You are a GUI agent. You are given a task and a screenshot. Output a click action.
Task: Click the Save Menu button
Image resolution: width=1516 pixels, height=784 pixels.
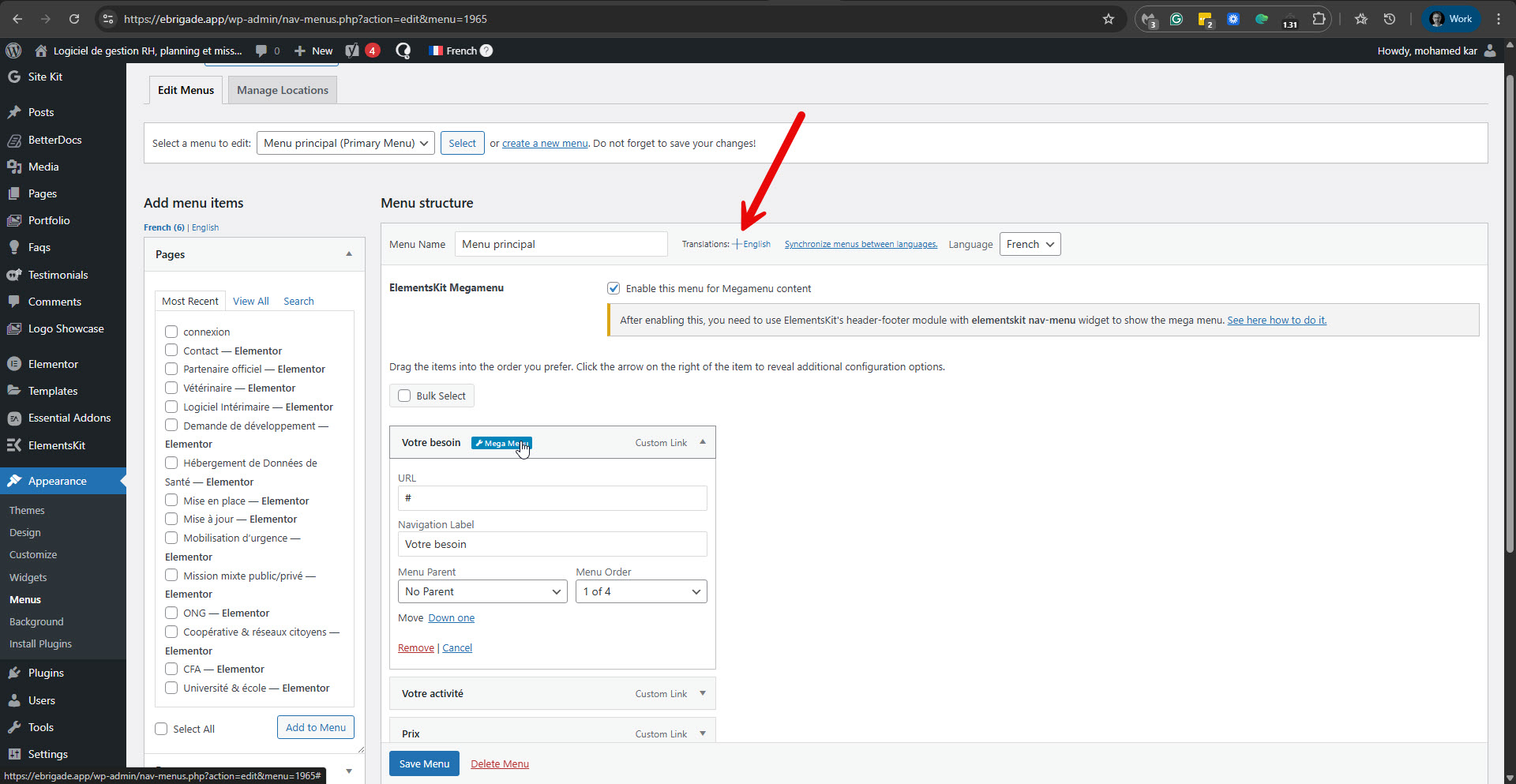pos(424,763)
